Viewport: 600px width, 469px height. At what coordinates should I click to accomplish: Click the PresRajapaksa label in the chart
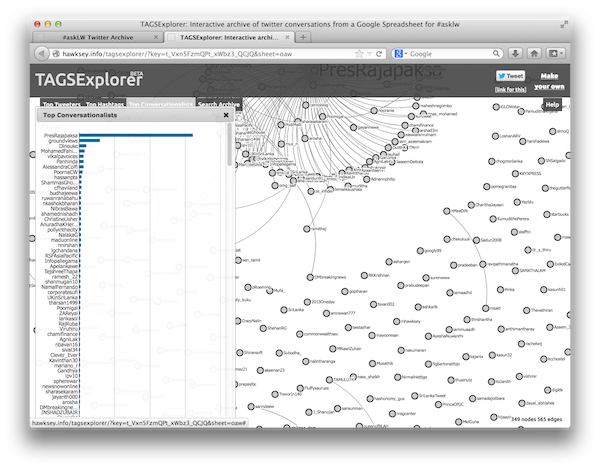tap(60, 135)
